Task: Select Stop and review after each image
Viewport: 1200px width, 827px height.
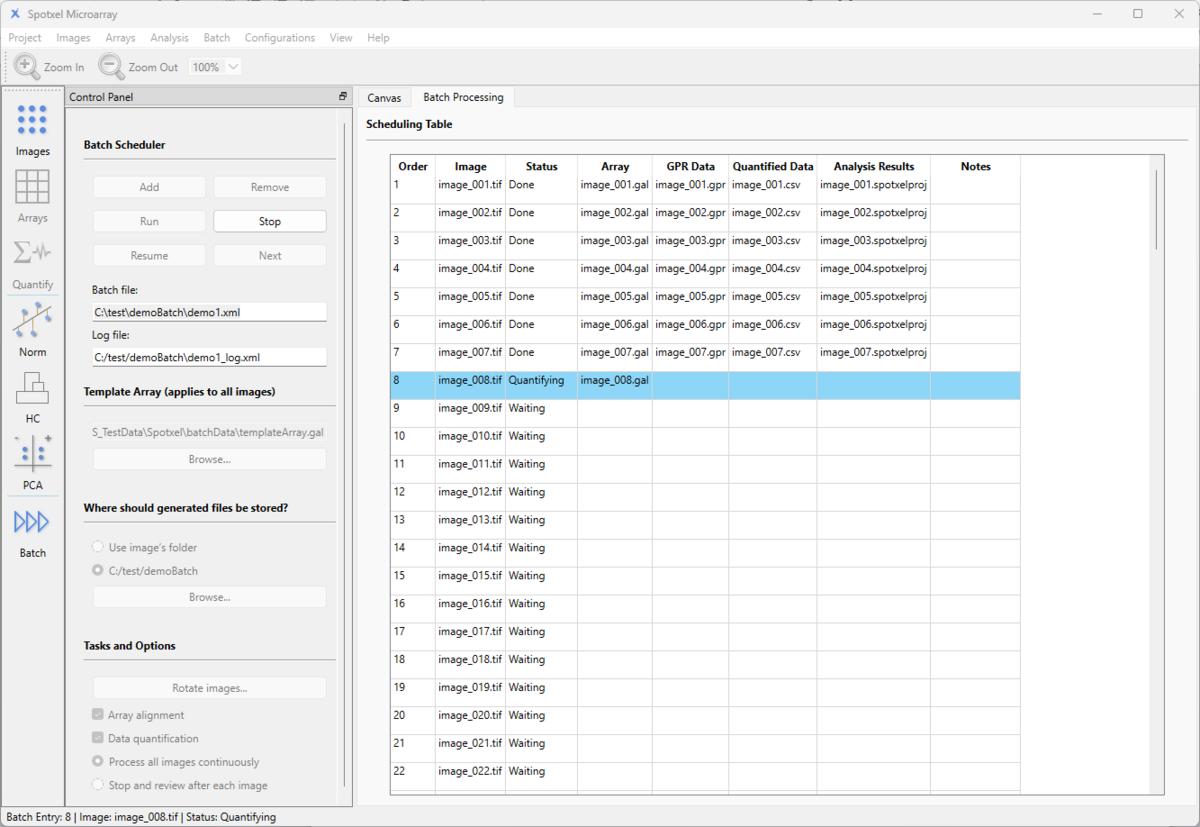Action: click(98, 785)
